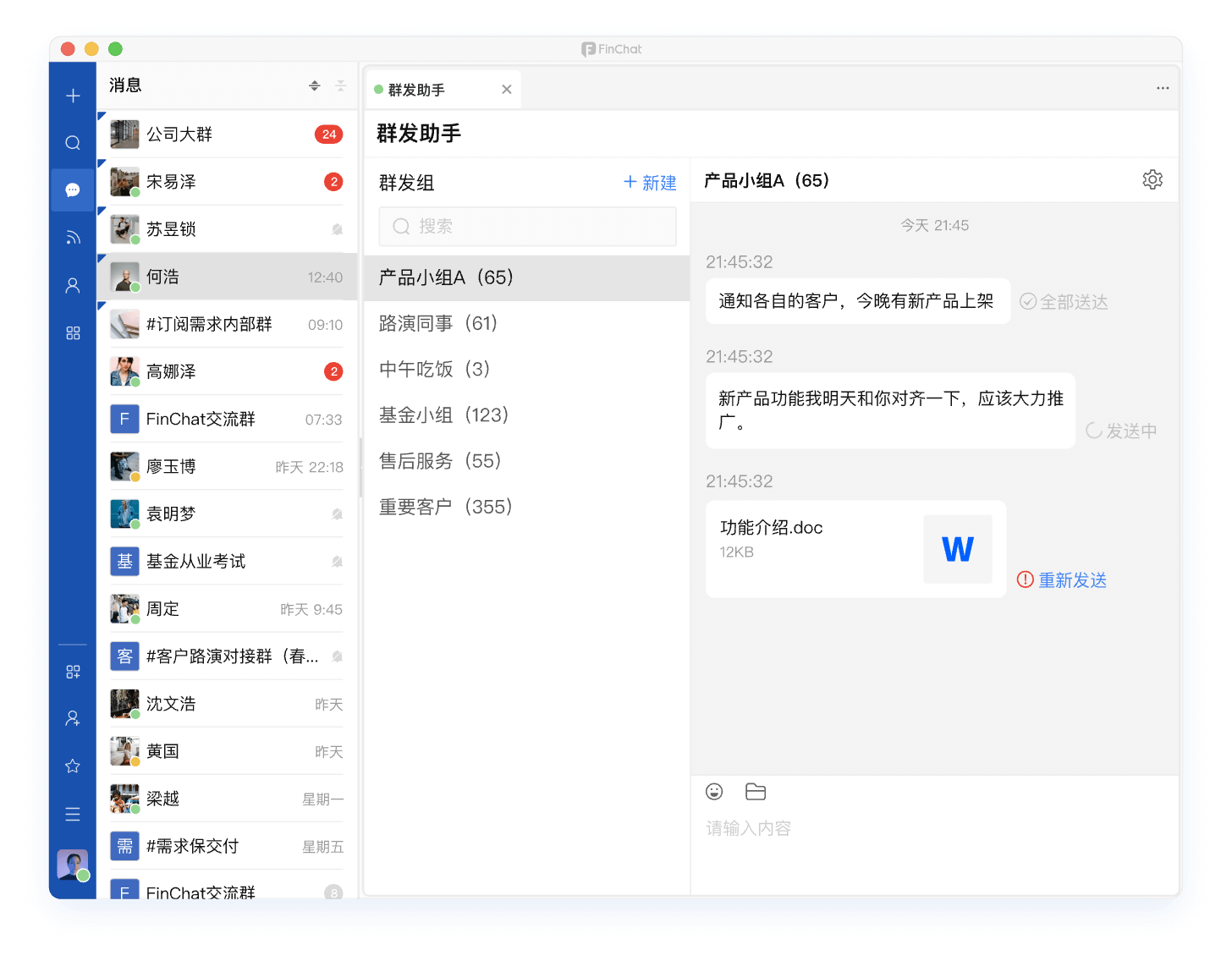Open group settings gear icon

pos(1152,179)
